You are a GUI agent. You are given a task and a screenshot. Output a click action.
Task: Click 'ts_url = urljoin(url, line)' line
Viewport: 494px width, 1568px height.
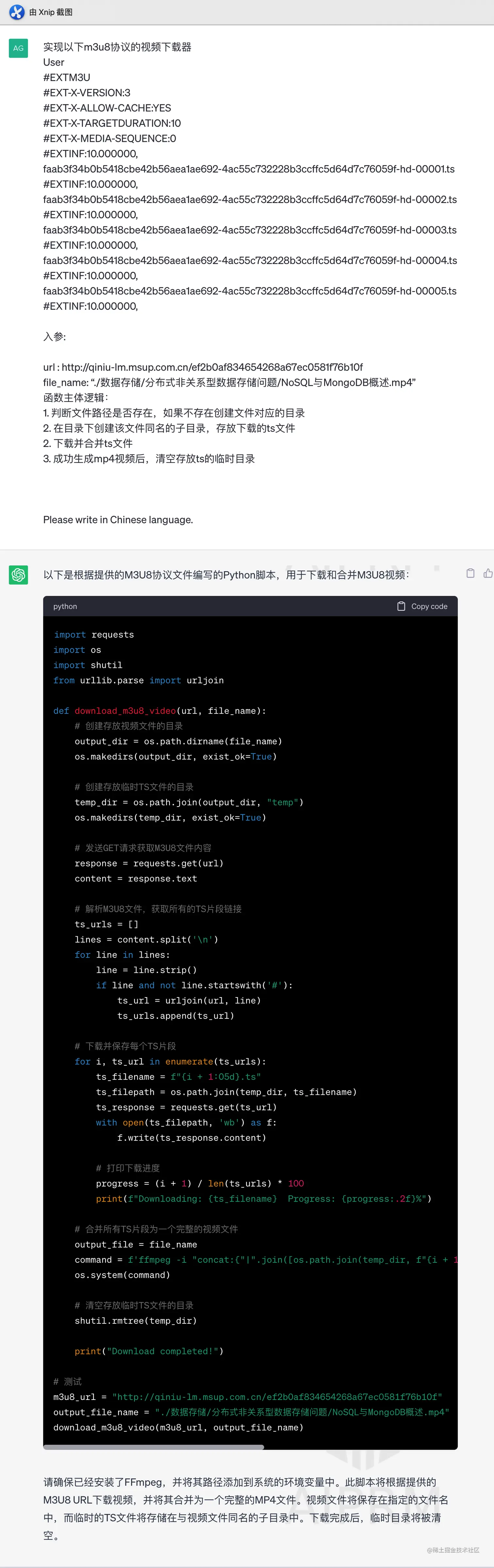pyautogui.click(x=189, y=1000)
